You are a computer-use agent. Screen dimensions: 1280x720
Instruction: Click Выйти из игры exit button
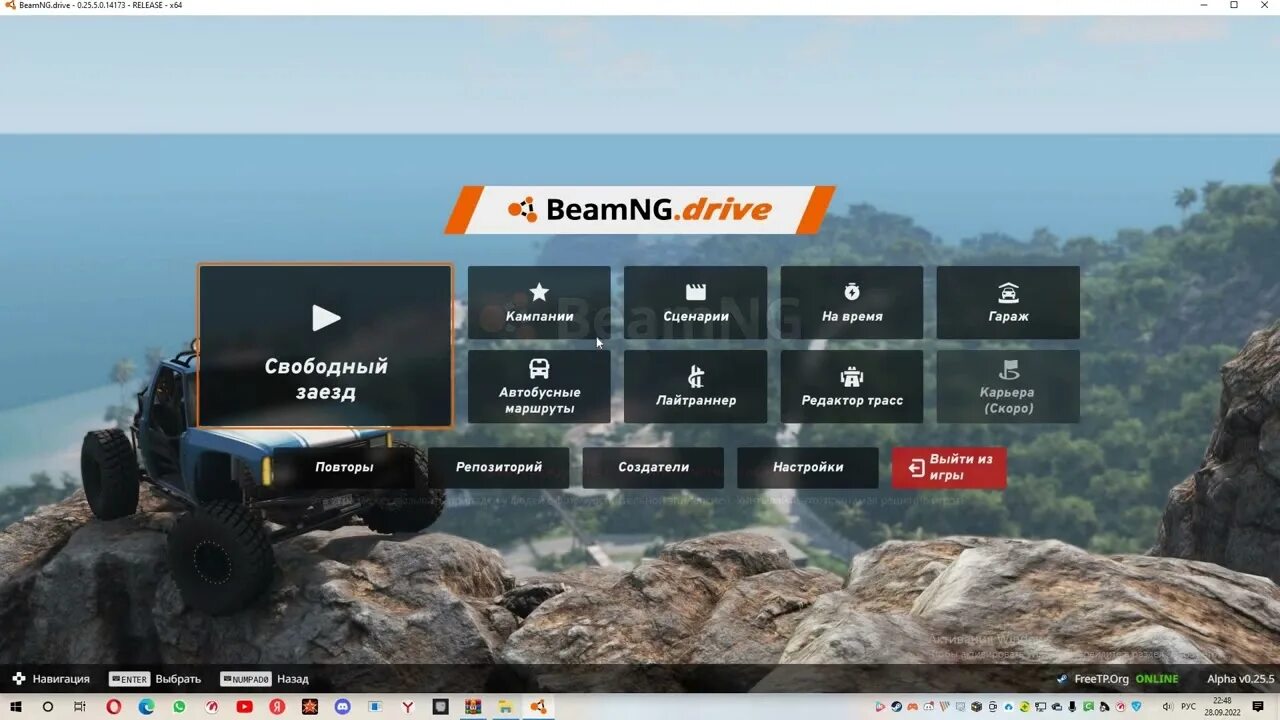(x=949, y=467)
